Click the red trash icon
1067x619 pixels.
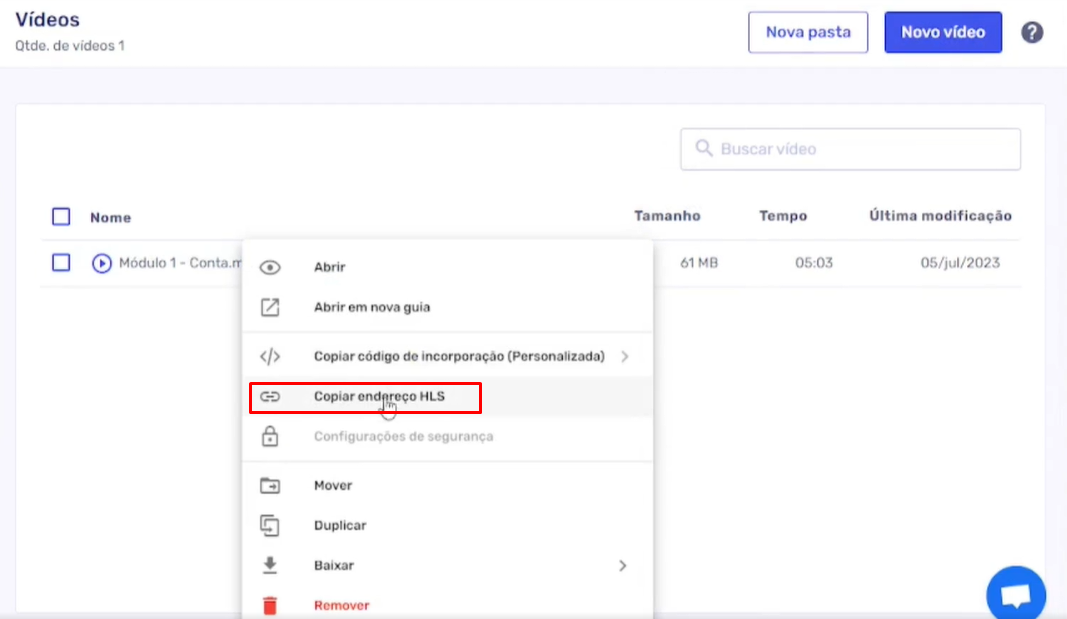(270, 605)
